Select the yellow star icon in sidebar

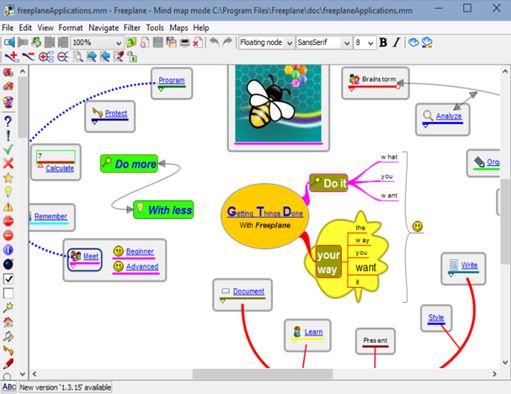(8, 178)
